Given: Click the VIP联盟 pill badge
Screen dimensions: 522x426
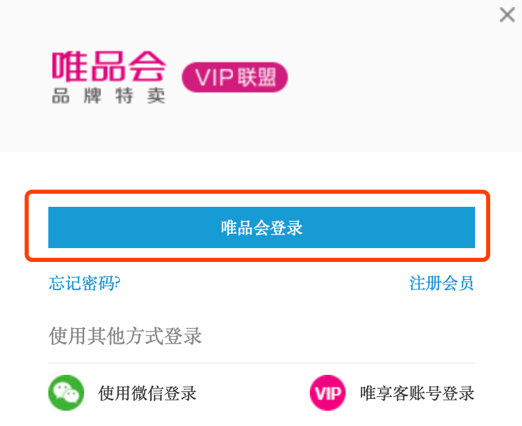Looking at the screenshot, I should [x=235, y=77].
